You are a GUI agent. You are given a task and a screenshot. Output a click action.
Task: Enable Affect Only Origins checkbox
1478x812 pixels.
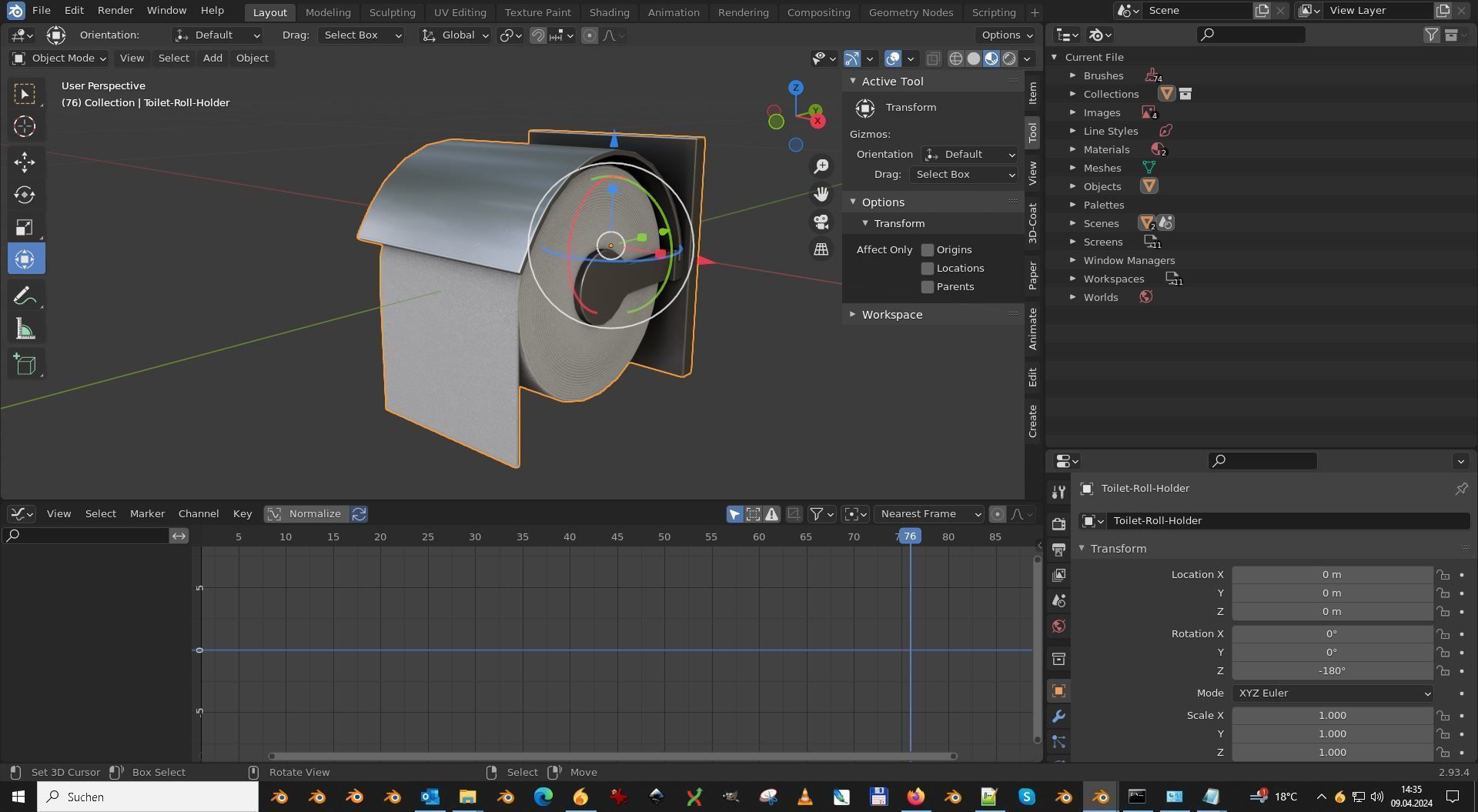tap(928, 250)
